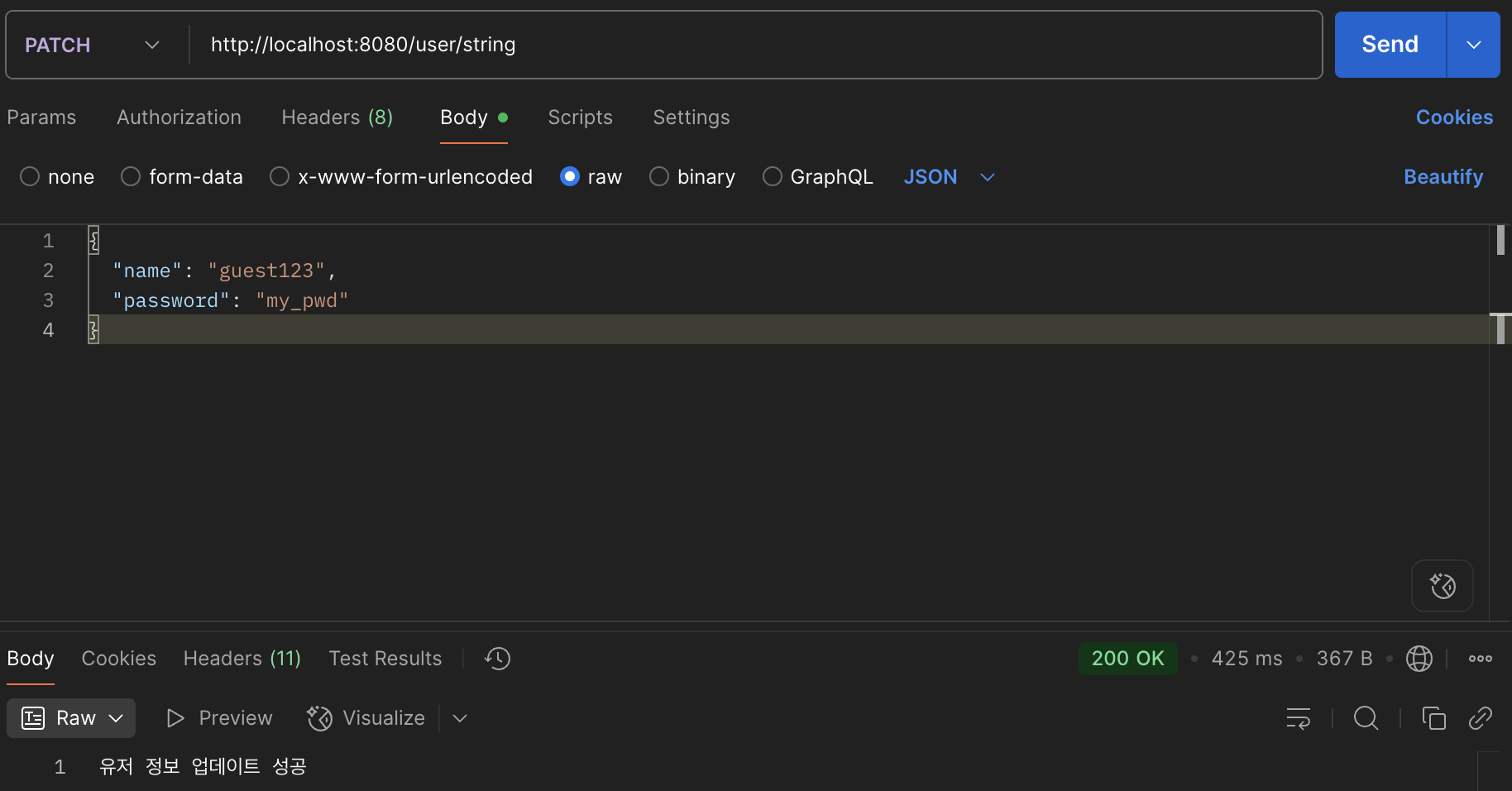Open the response Headers (11) tab

pyautogui.click(x=242, y=659)
